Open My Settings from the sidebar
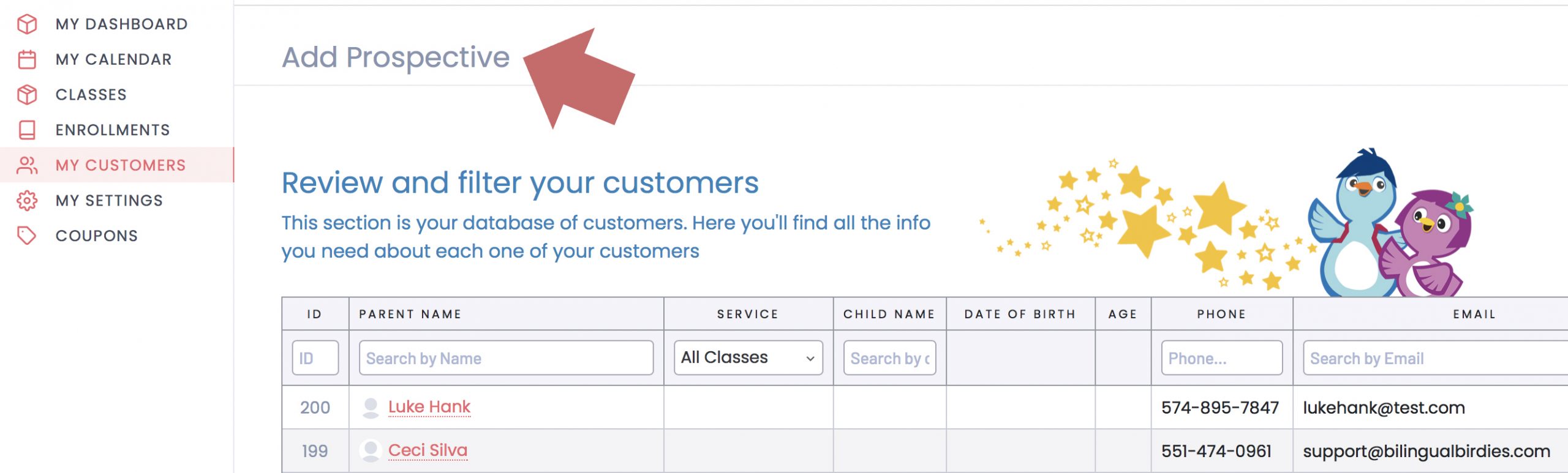 click(109, 201)
